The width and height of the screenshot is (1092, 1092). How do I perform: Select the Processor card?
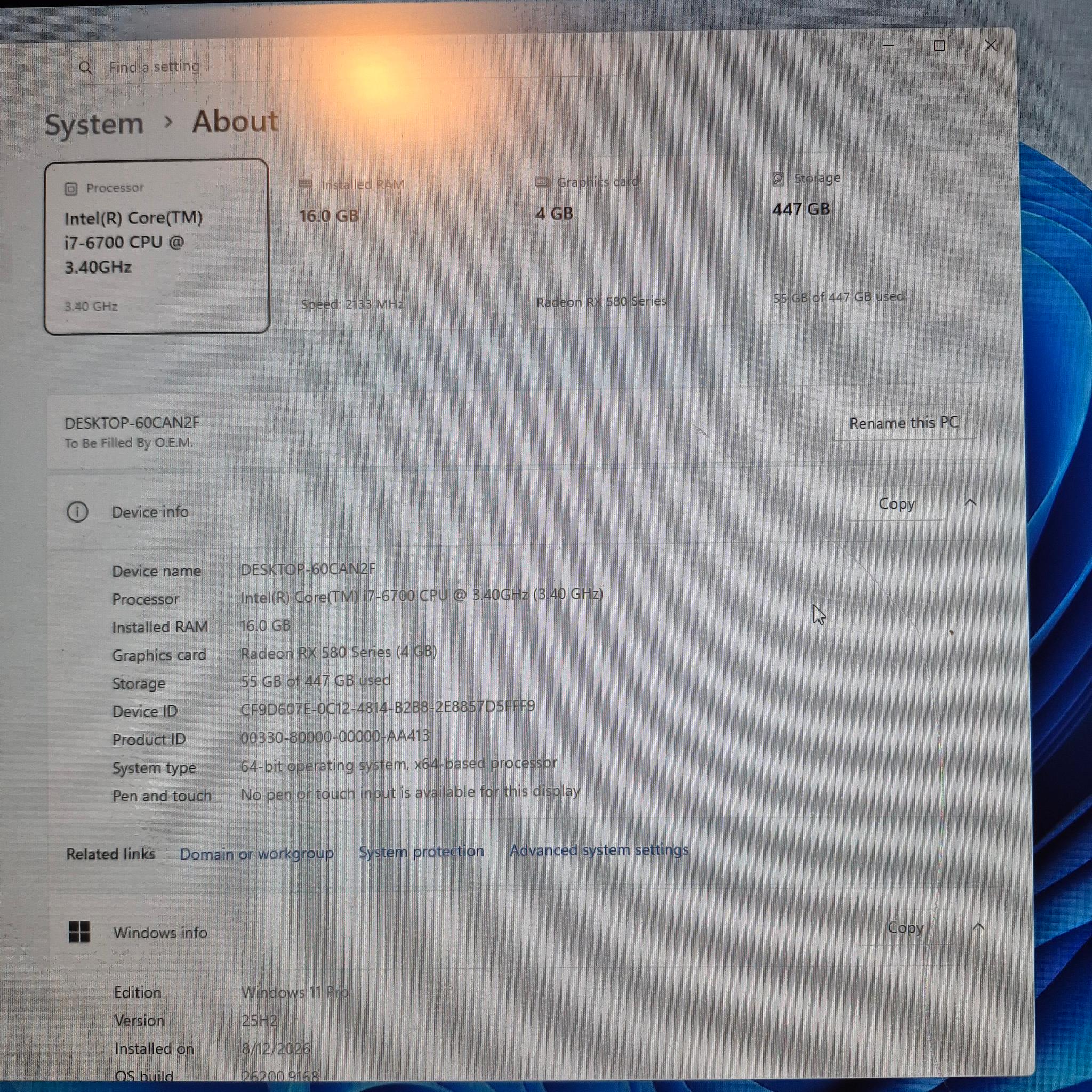point(157,246)
